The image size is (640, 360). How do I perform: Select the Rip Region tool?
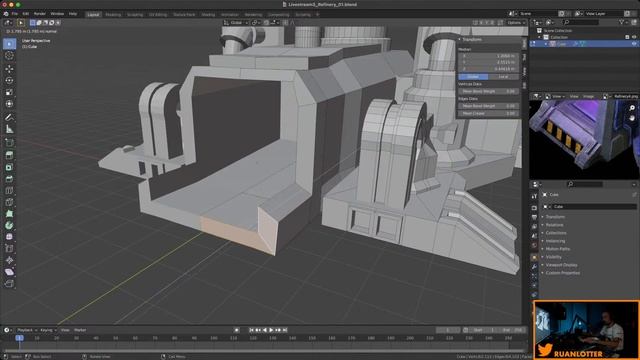coord(9,284)
